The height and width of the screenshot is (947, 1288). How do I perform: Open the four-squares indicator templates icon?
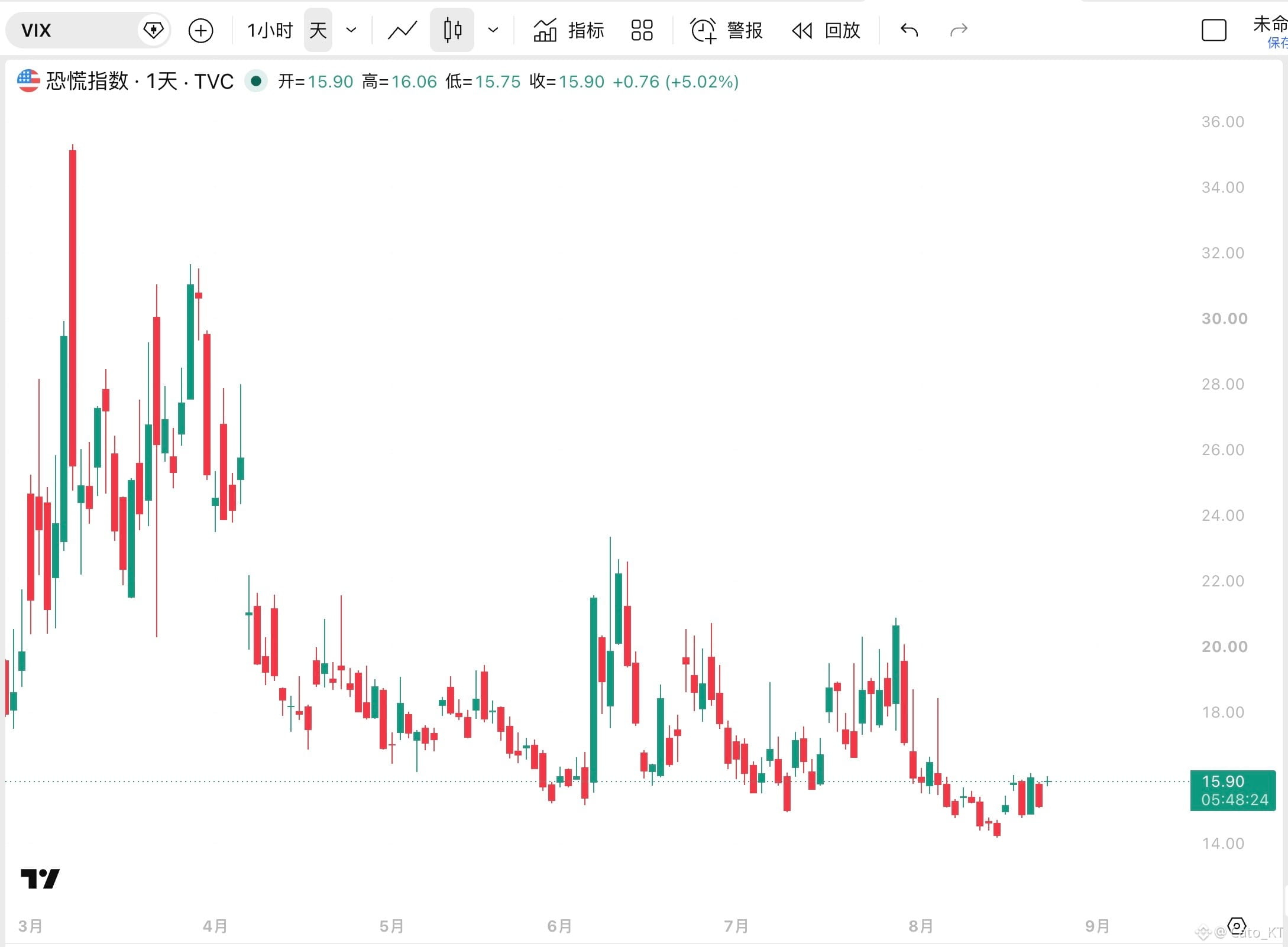(642, 30)
